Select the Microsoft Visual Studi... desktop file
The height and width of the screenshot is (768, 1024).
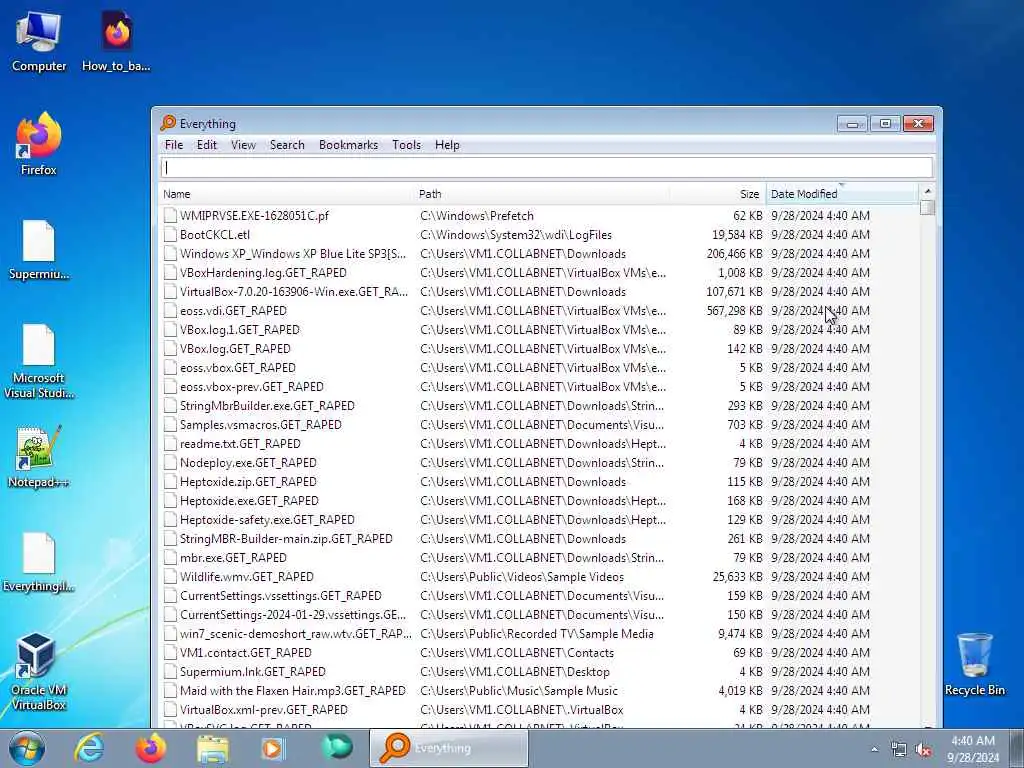click(x=39, y=361)
